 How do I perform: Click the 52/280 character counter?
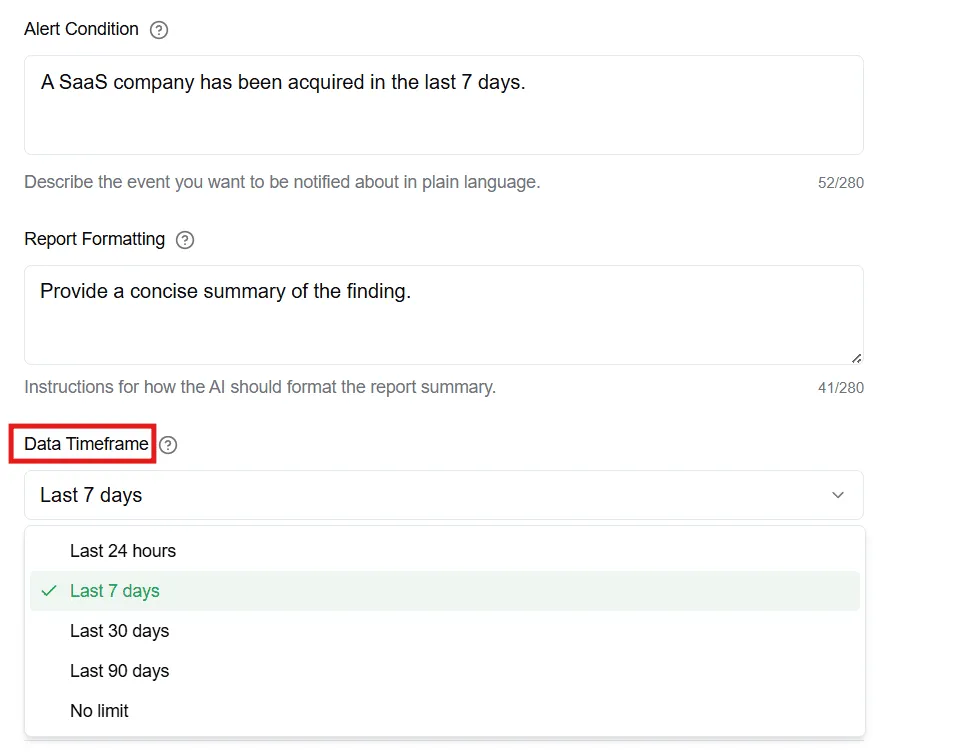[x=841, y=183]
